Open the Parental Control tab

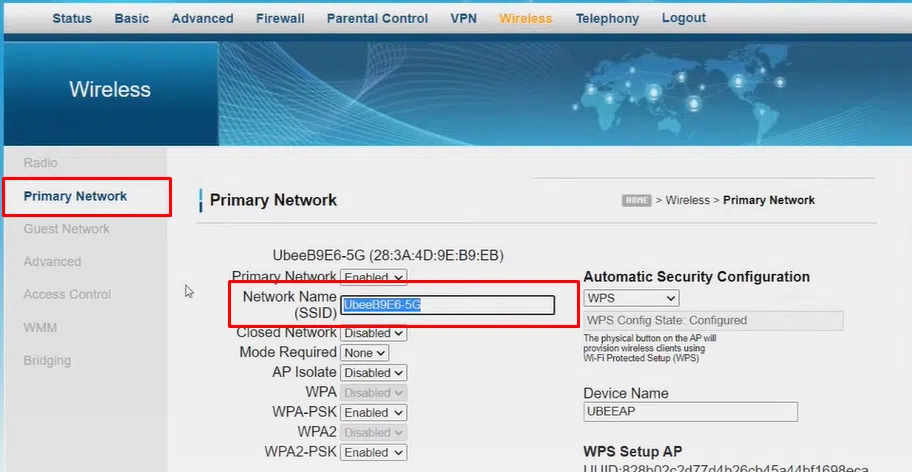pyautogui.click(x=379, y=18)
